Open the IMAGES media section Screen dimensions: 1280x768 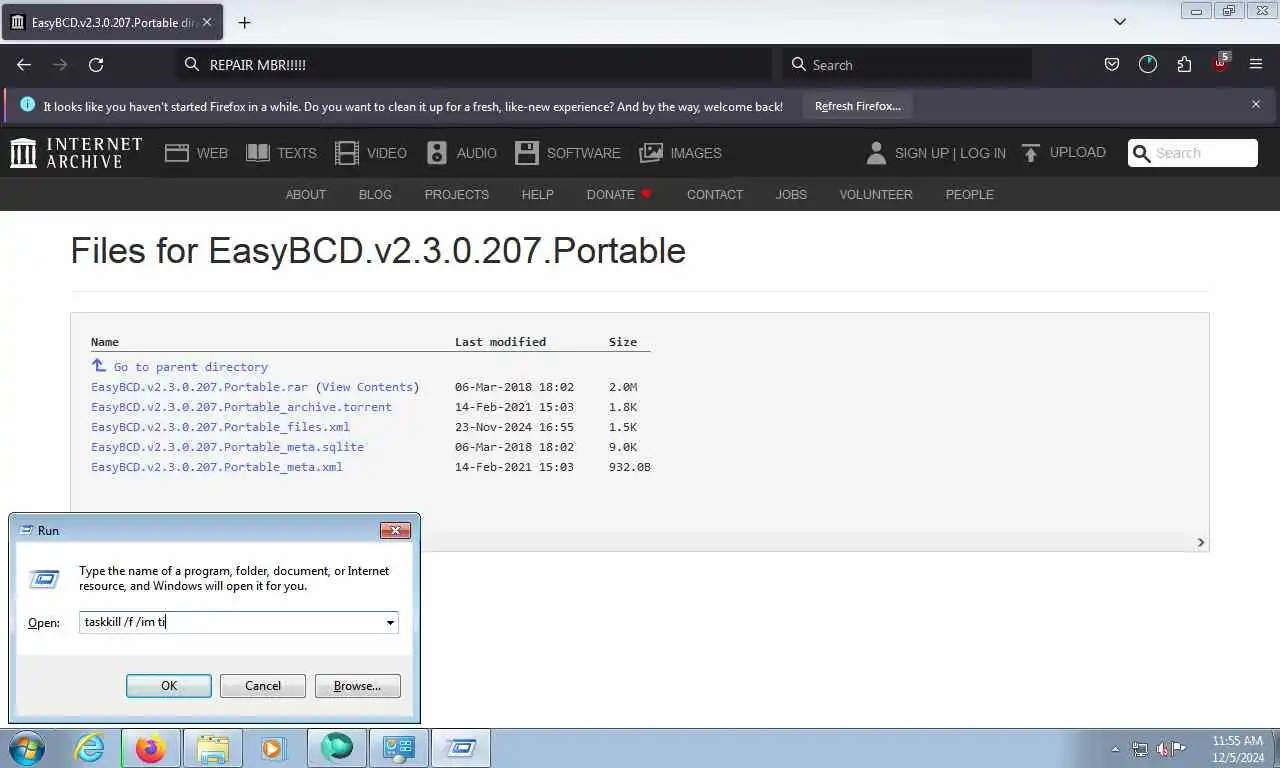680,153
